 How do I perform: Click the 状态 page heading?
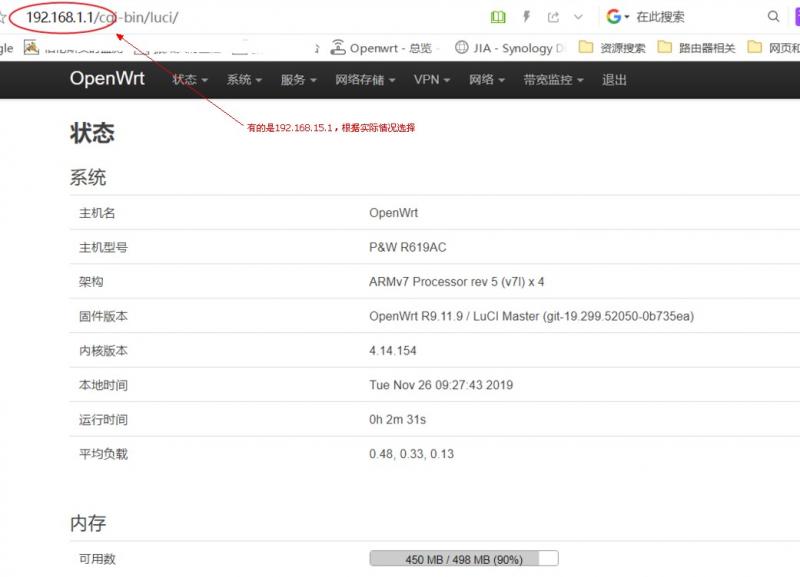[x=92, y=133]
